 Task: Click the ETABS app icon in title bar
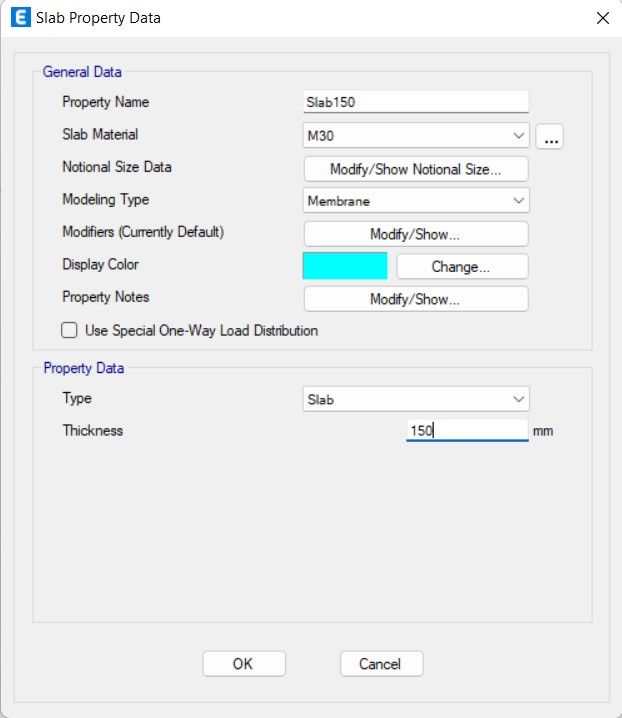(21, 17)
